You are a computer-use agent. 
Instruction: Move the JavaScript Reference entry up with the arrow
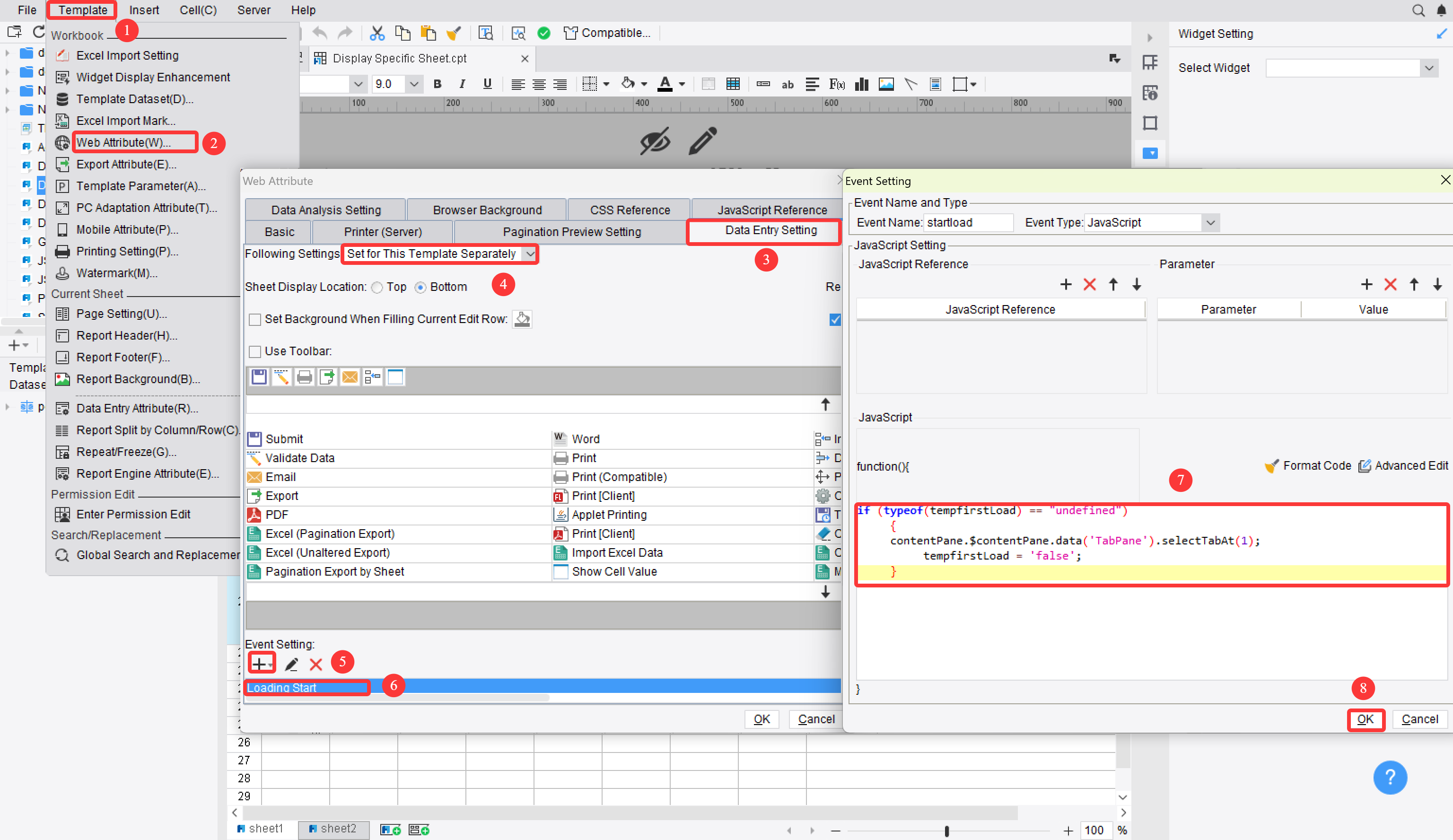1113,284
